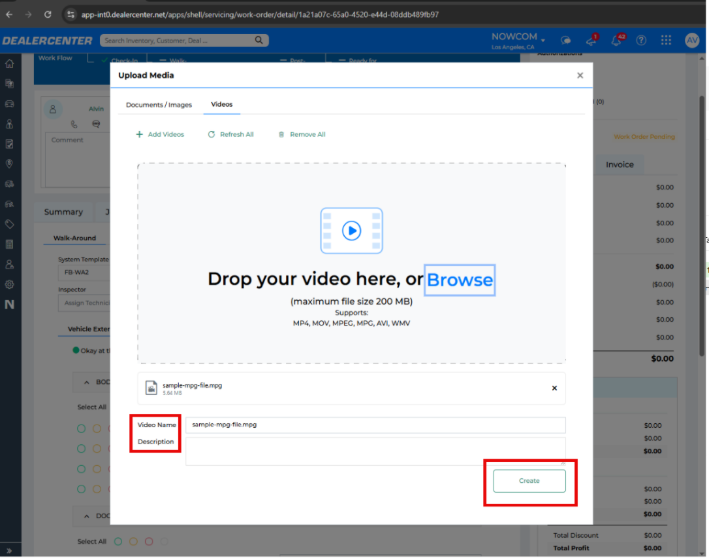Screen dimensions: 709x559
Task: Click the message icon under Alvin
Action: pyautogui.click(x=96, y=124)
